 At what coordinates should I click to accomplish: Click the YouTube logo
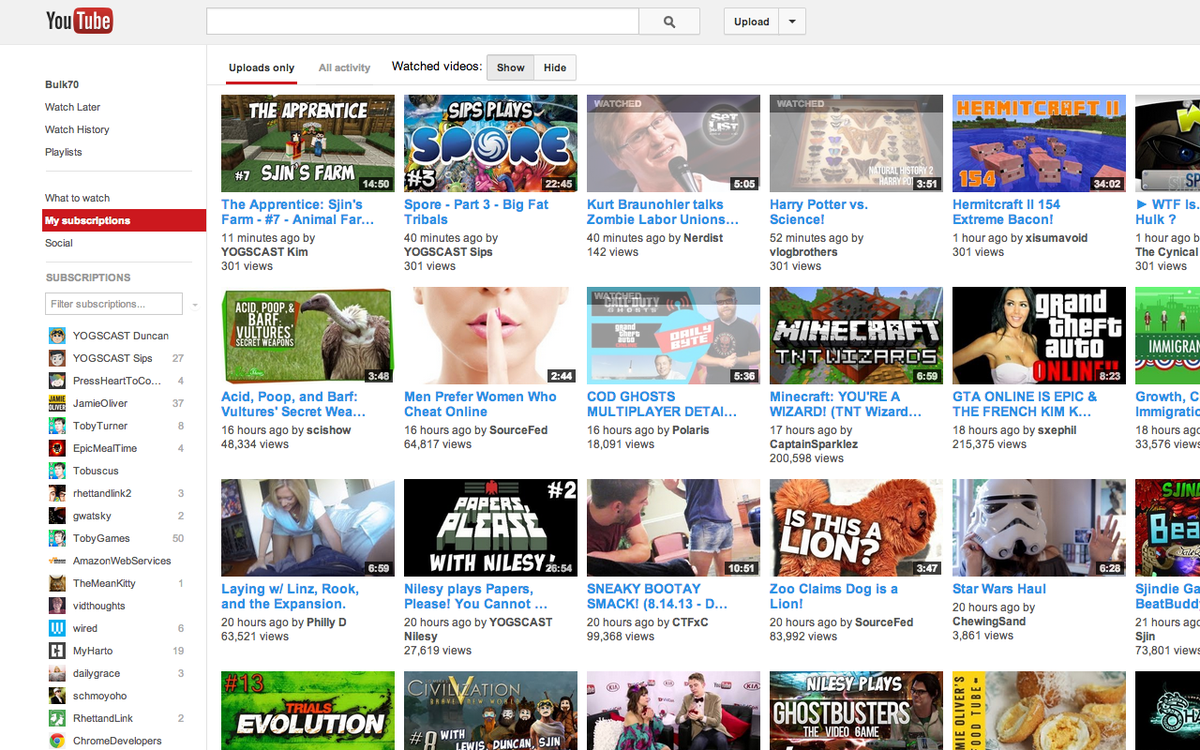pos(79,20)
